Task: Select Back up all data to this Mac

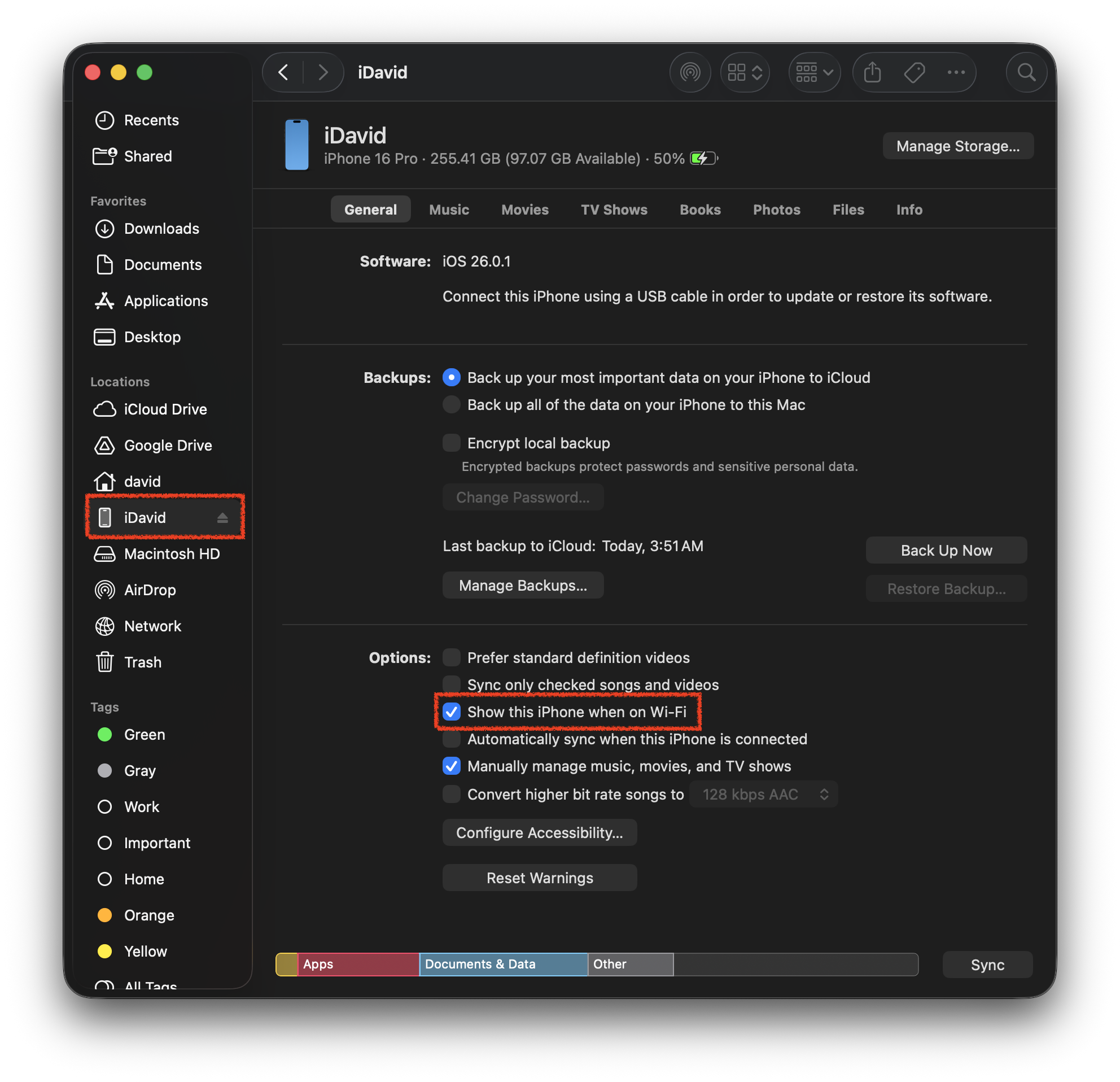Action: 452,405
